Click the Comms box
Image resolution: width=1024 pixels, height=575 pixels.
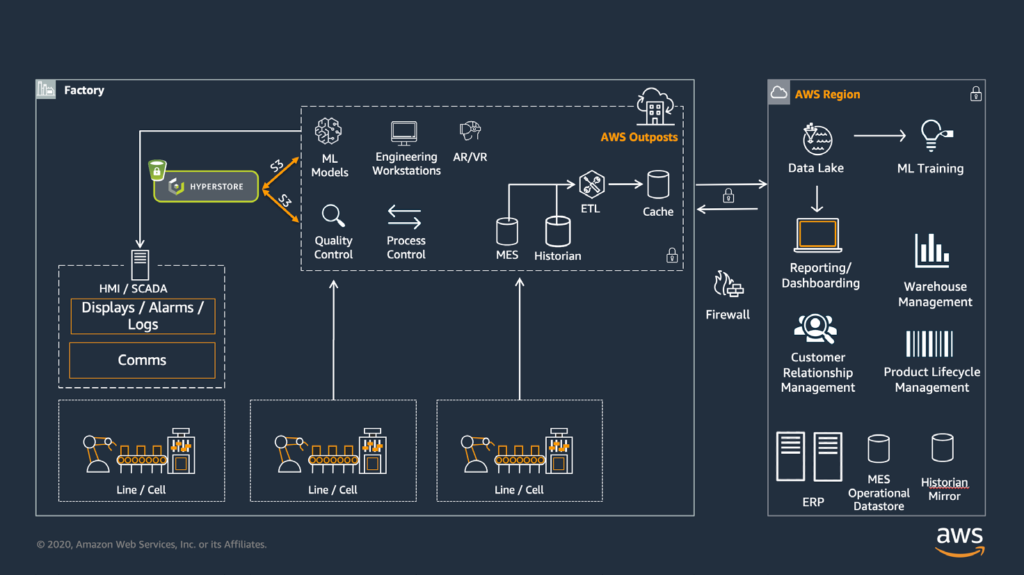pos(142,360)
